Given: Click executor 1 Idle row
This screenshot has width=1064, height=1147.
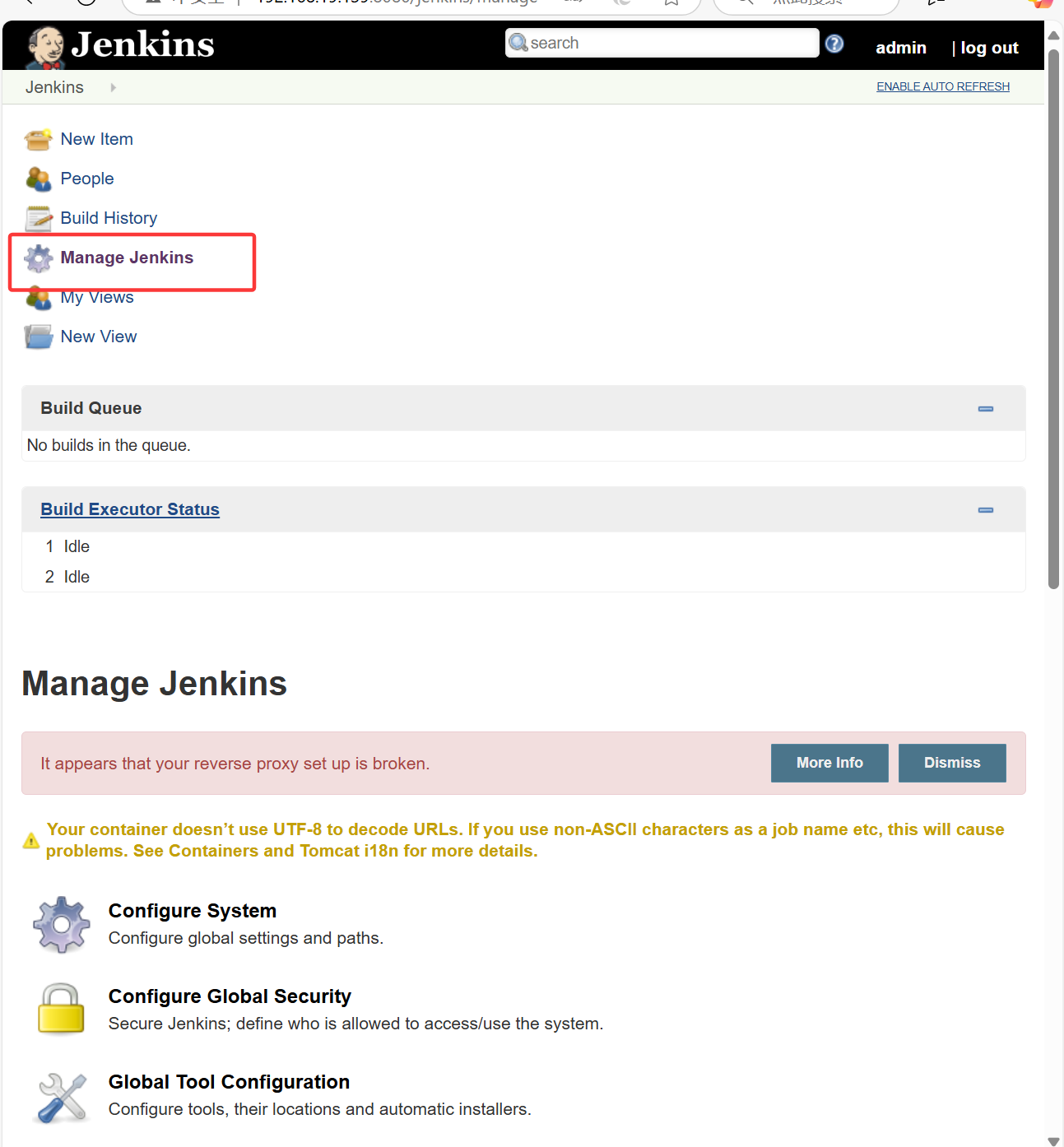Looking at the screenshot, I should [523, 546].
